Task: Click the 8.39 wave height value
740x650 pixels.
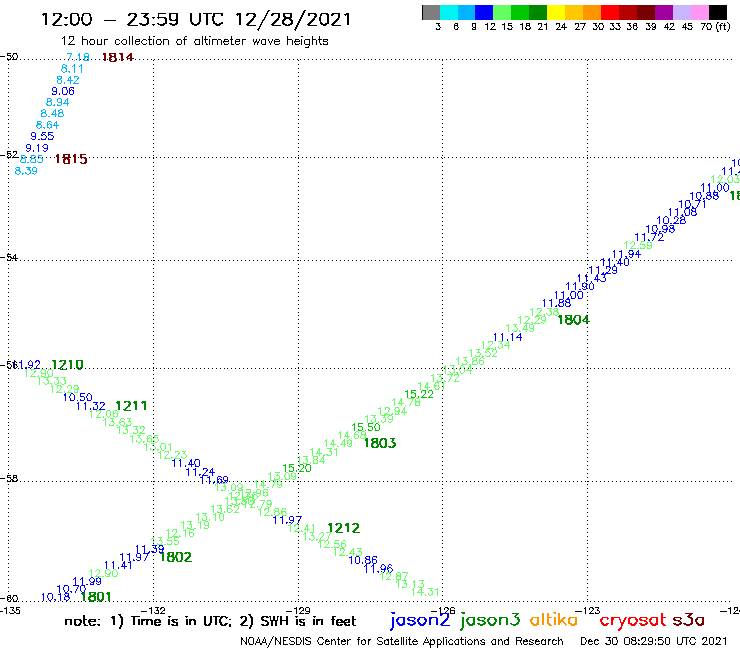Action: click(26, 171)
